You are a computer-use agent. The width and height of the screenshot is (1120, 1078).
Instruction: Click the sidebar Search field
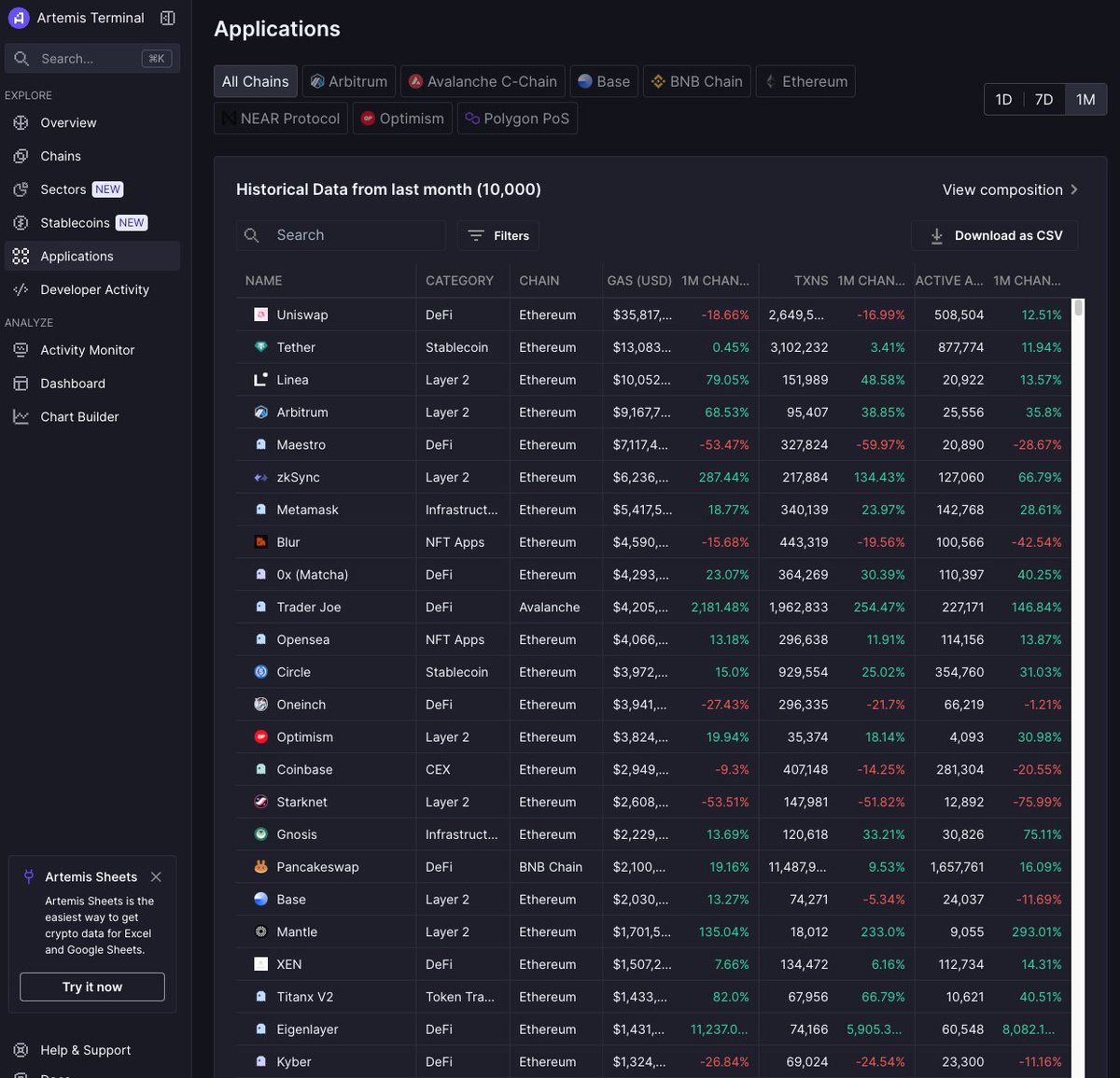(92, 58)
